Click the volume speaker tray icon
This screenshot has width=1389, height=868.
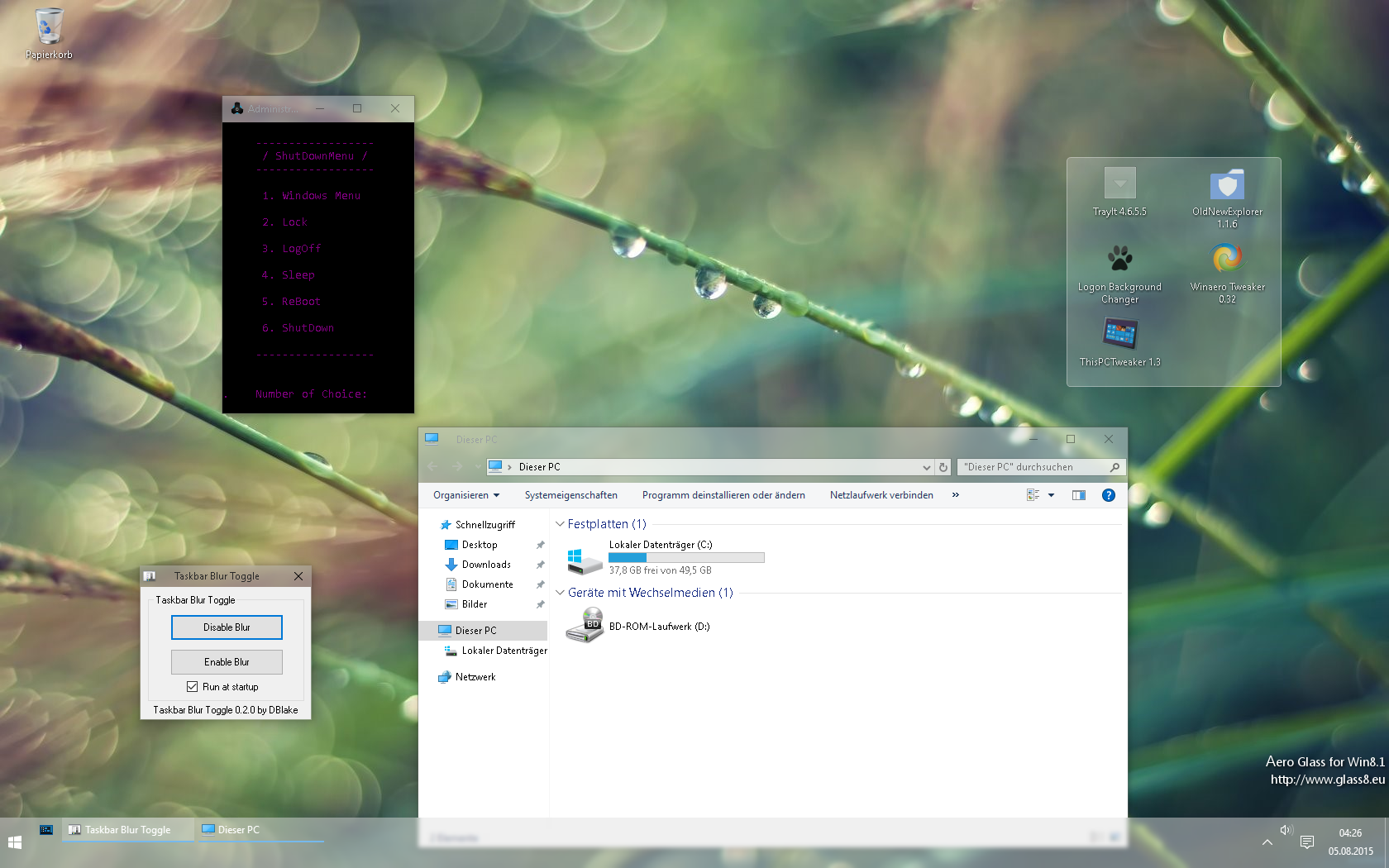[1286, 830]
